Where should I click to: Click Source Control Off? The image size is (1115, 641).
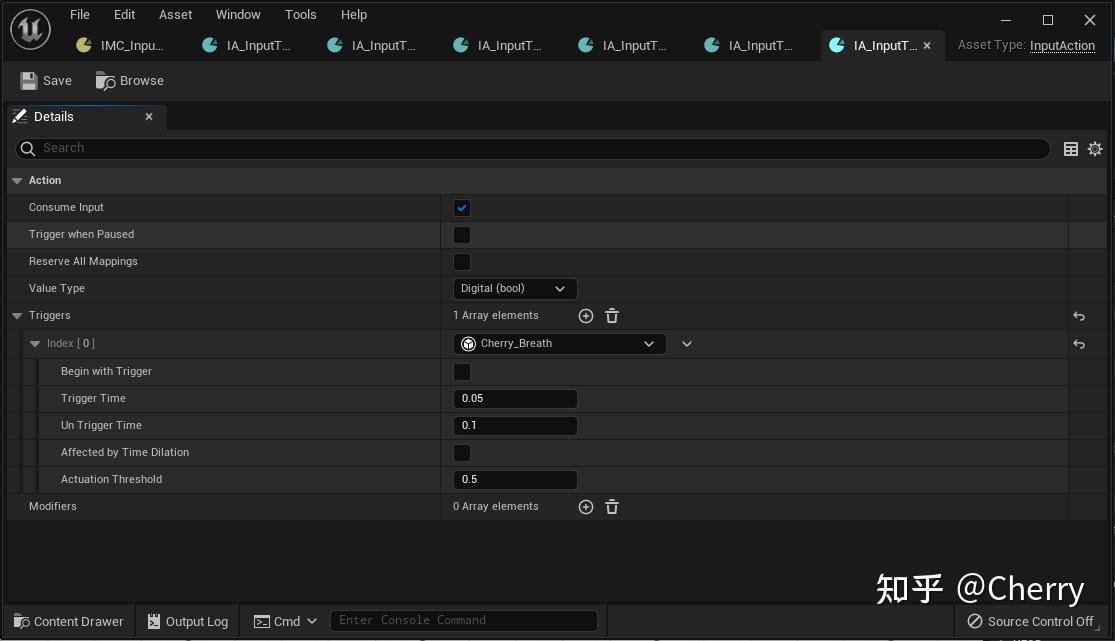(1031, 621)
